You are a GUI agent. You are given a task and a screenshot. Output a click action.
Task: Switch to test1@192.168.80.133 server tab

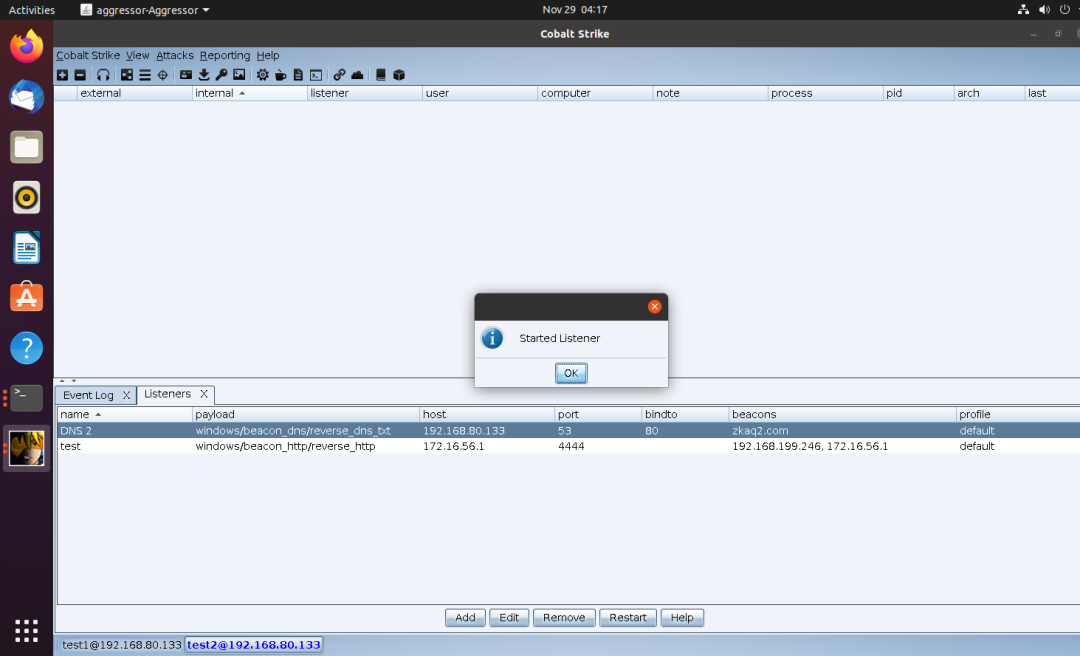point(121,645)
